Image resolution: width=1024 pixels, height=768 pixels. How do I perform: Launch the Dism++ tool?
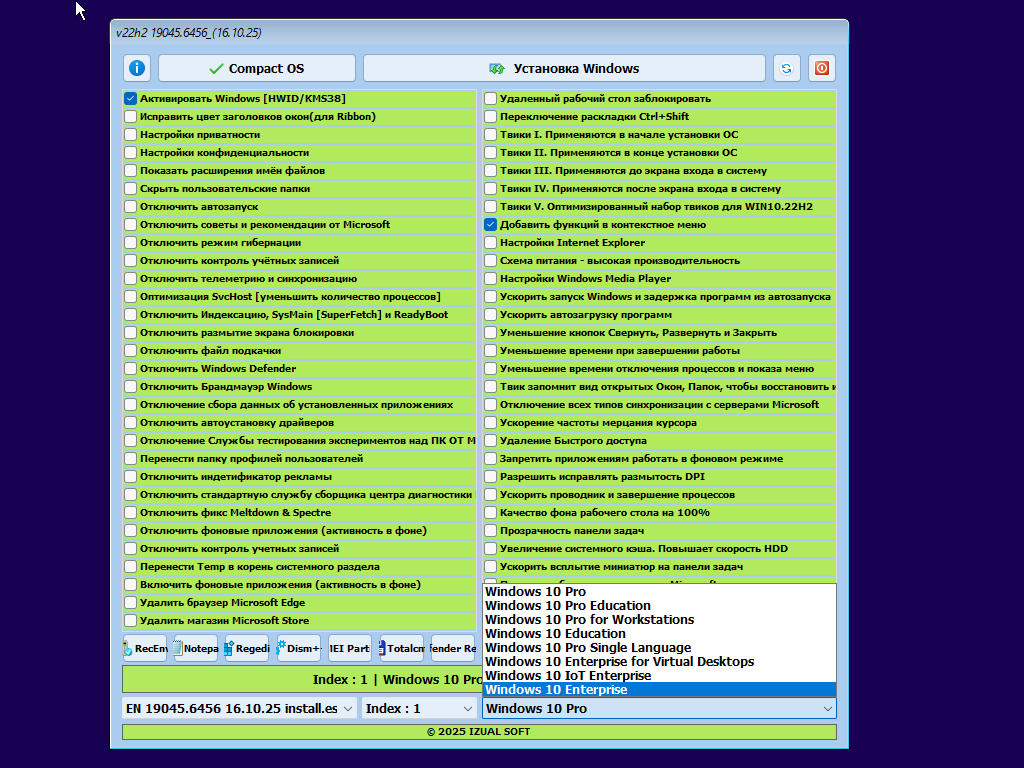[x=299, y=648]
